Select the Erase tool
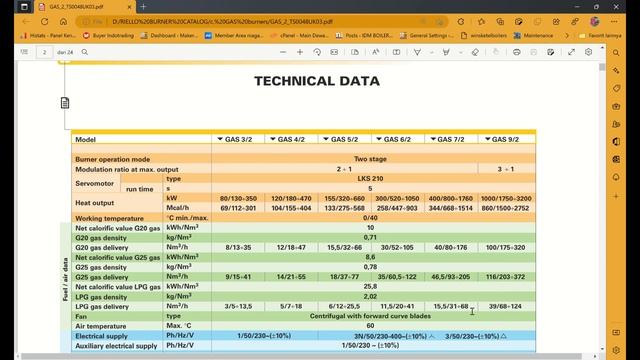This screenshot has width=640, height=360. pos(475,52)
